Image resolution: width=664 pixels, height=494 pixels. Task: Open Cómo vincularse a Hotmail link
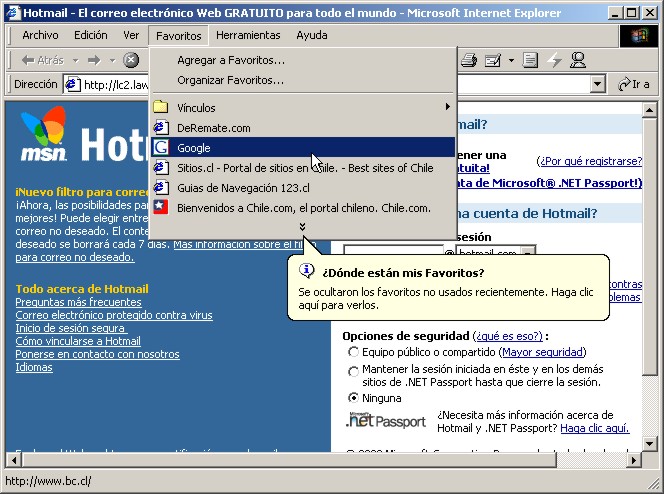point(78,341)
